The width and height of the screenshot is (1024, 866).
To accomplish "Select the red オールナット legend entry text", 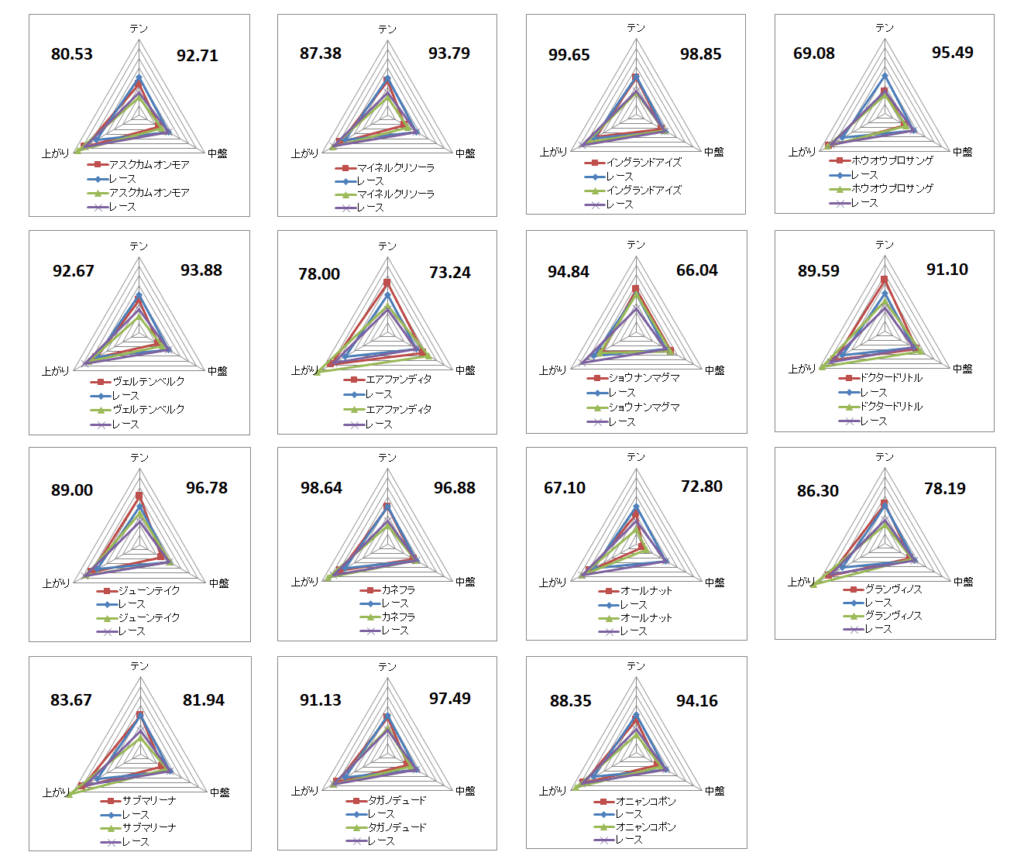I will coord(646,591).
